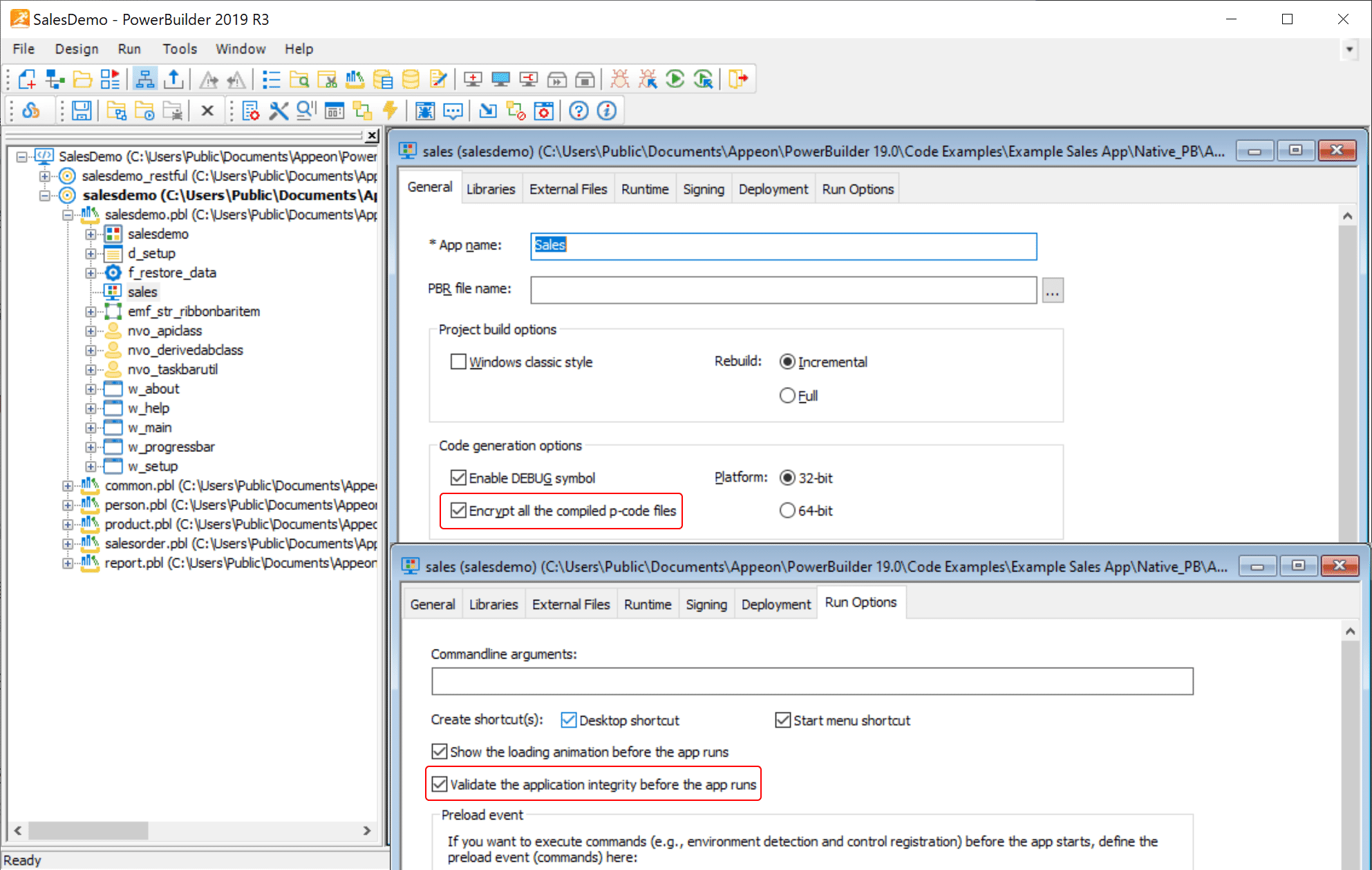
Task: Toggle Show the loading animation checkbox
Action: [x=439, y=751]
